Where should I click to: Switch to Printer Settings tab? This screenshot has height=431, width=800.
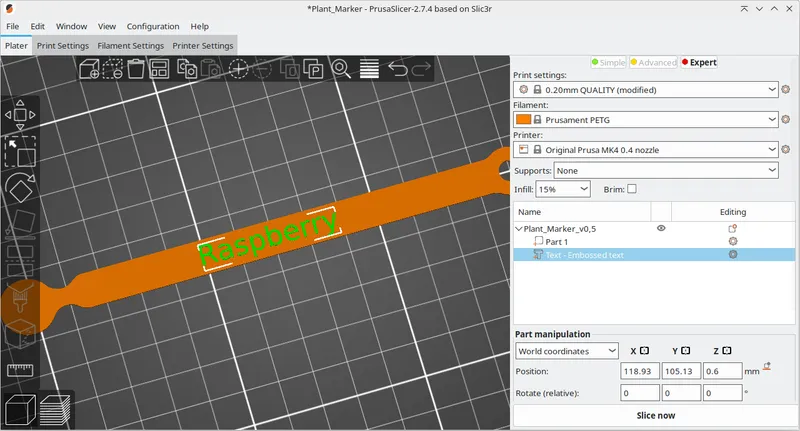tap(203, 45)
